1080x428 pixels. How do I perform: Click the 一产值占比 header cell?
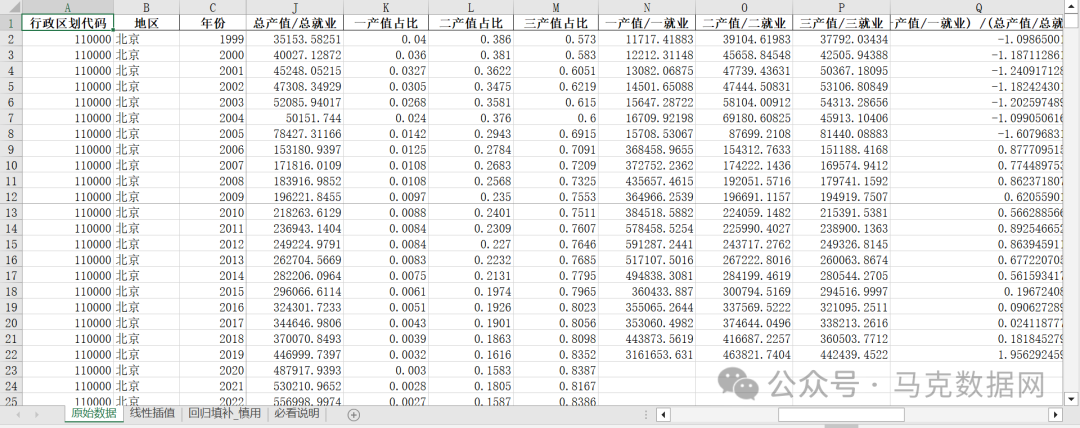386,23
